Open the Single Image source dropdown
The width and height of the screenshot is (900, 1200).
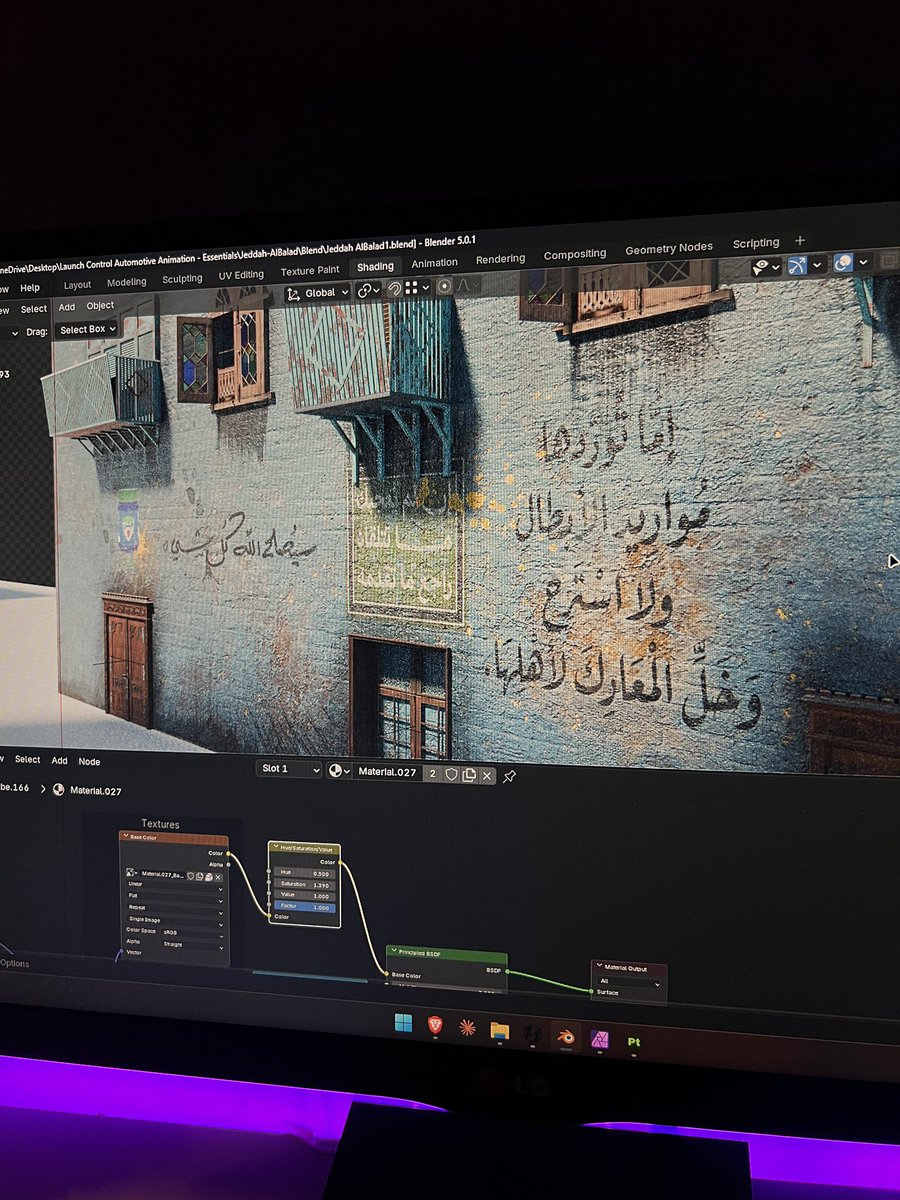coord(174,920)
